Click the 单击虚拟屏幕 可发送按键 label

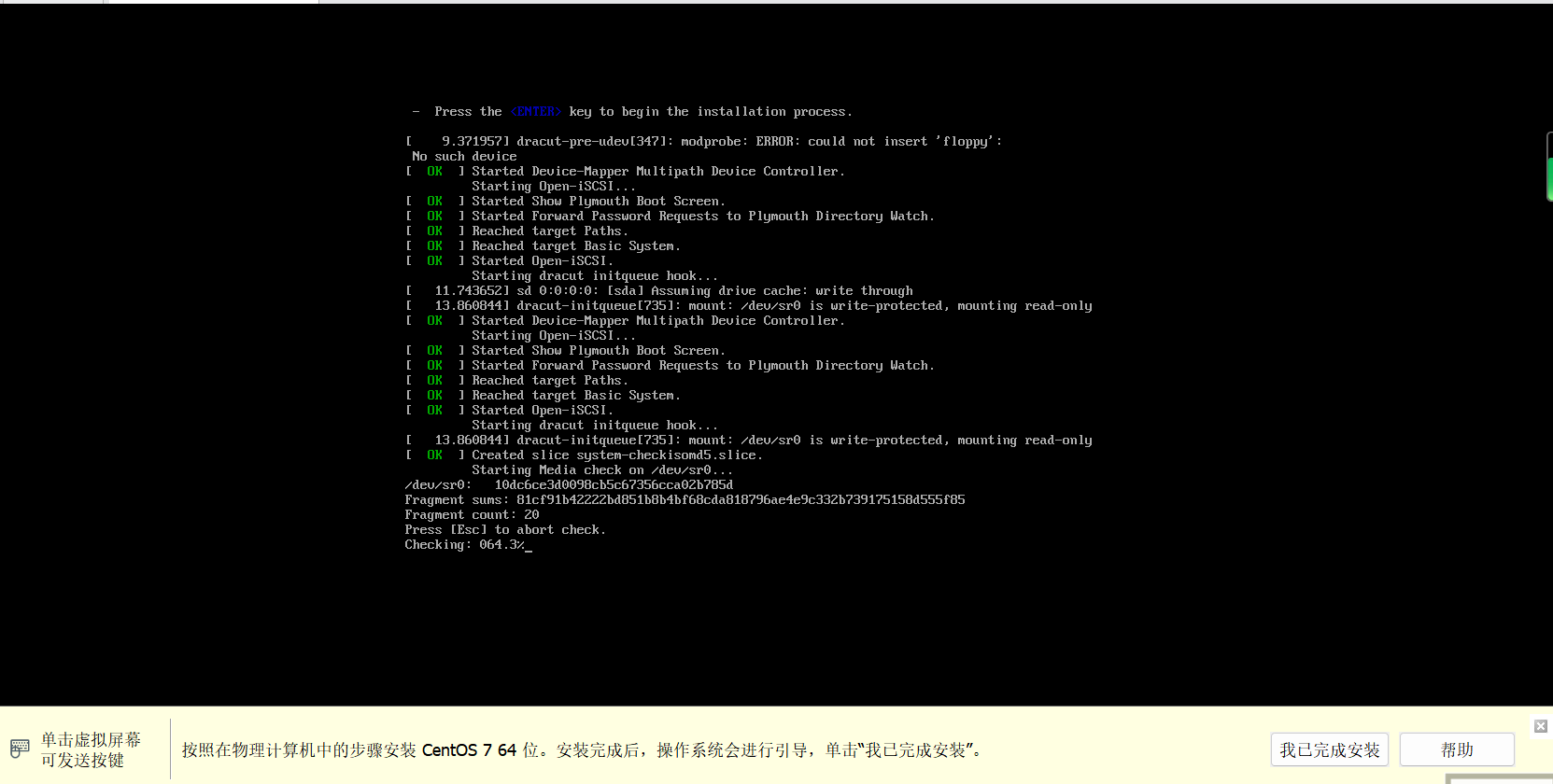pyautogui.click(x=91, y=749)
